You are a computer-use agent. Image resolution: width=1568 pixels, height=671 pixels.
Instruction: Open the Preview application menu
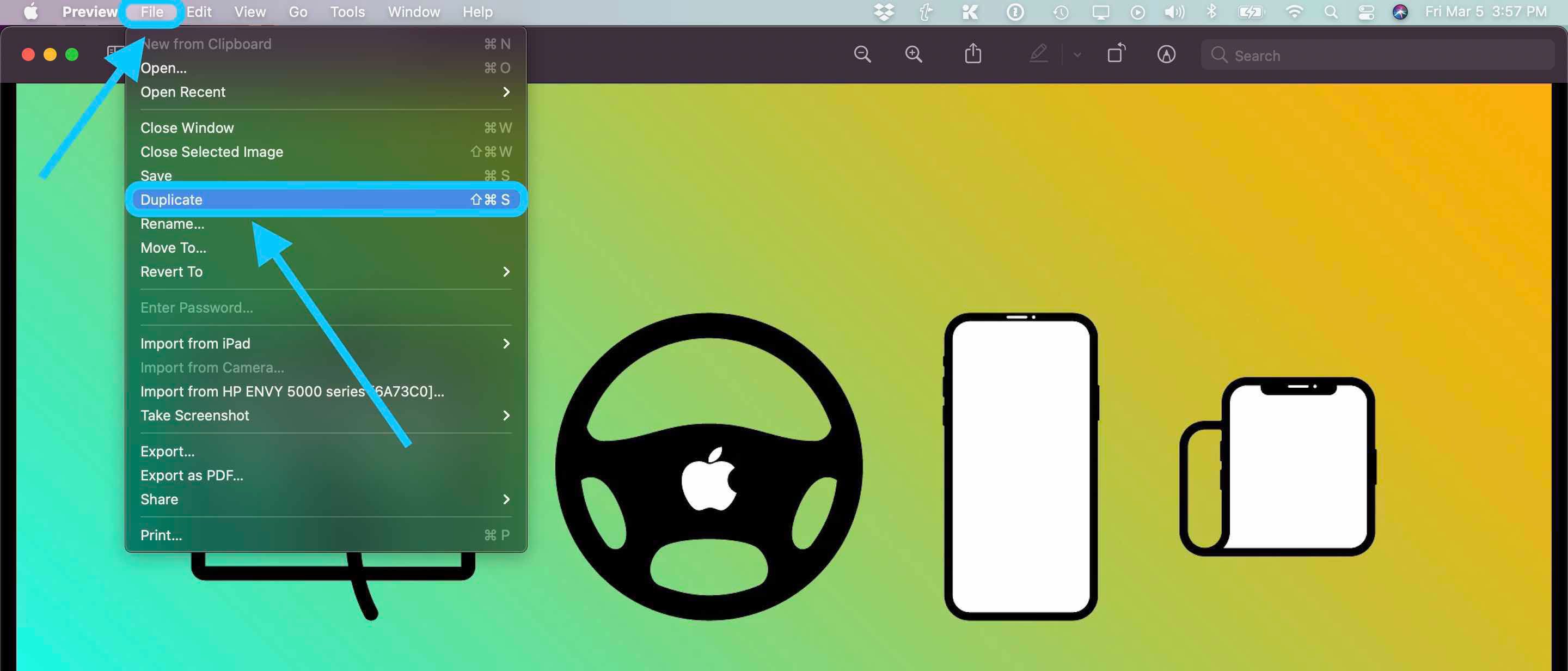tap(89, 11)
